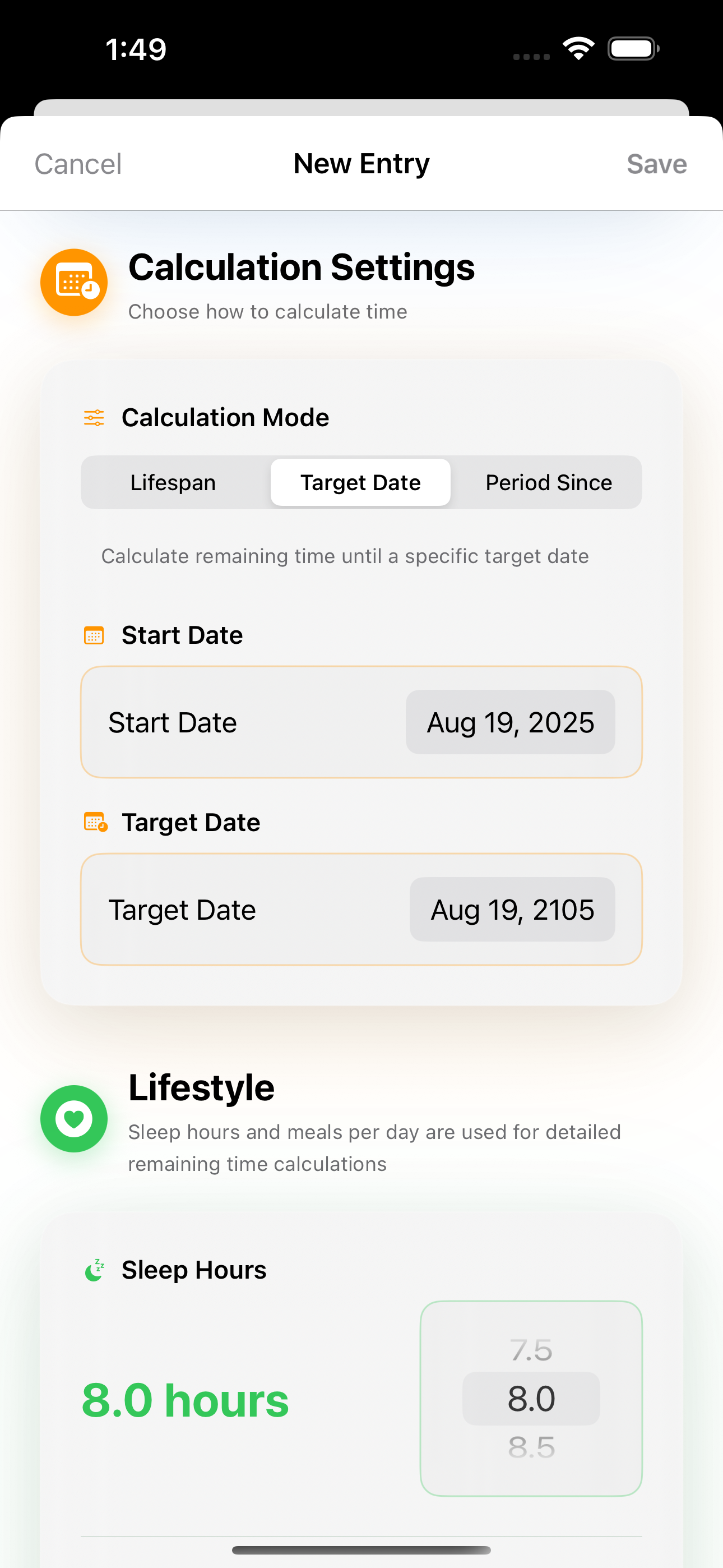Select the Target Date mode segment
723x1568 pixels.
point(360,483)
